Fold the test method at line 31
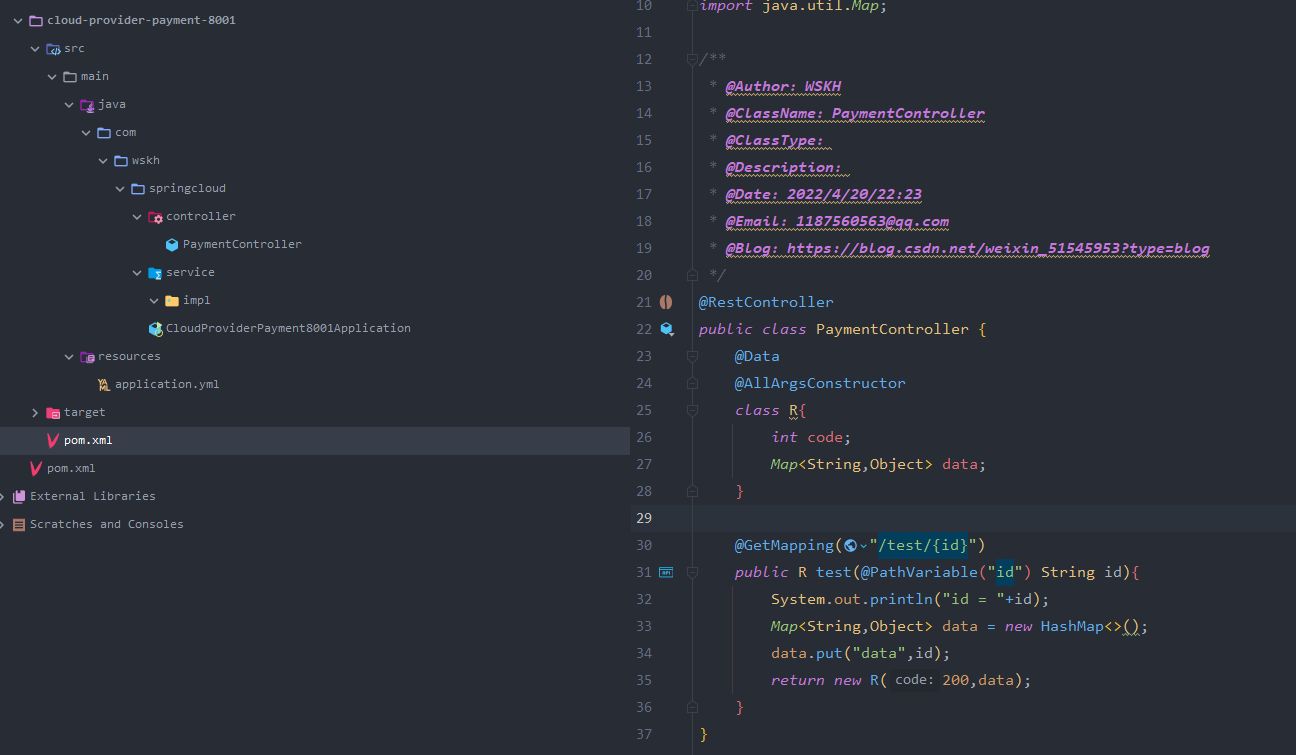Image resolution: width=1296 pixels, height=755 pixels. tap(692, 572)
